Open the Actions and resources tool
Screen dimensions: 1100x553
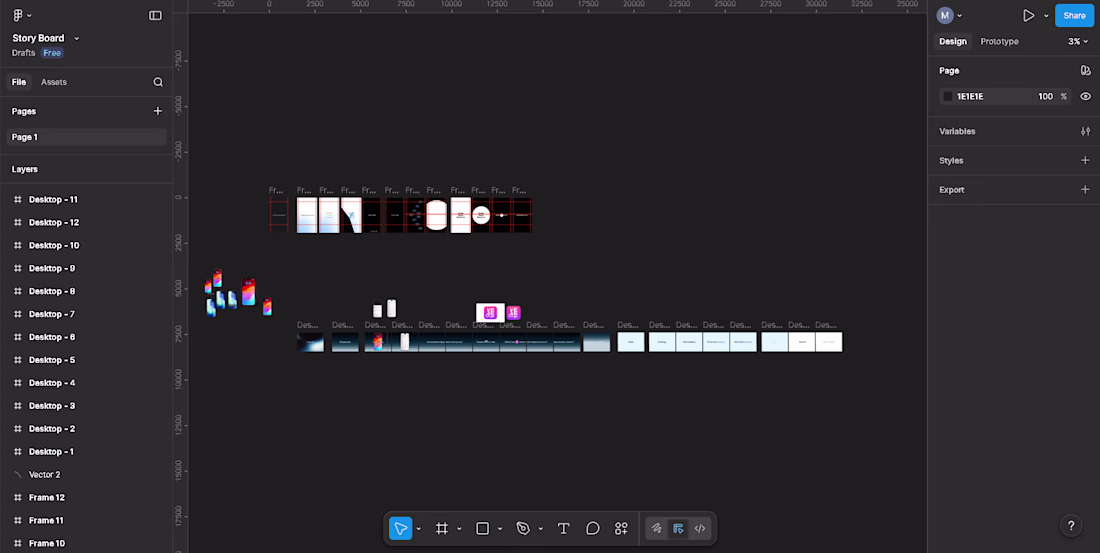(x=621, y=528)
